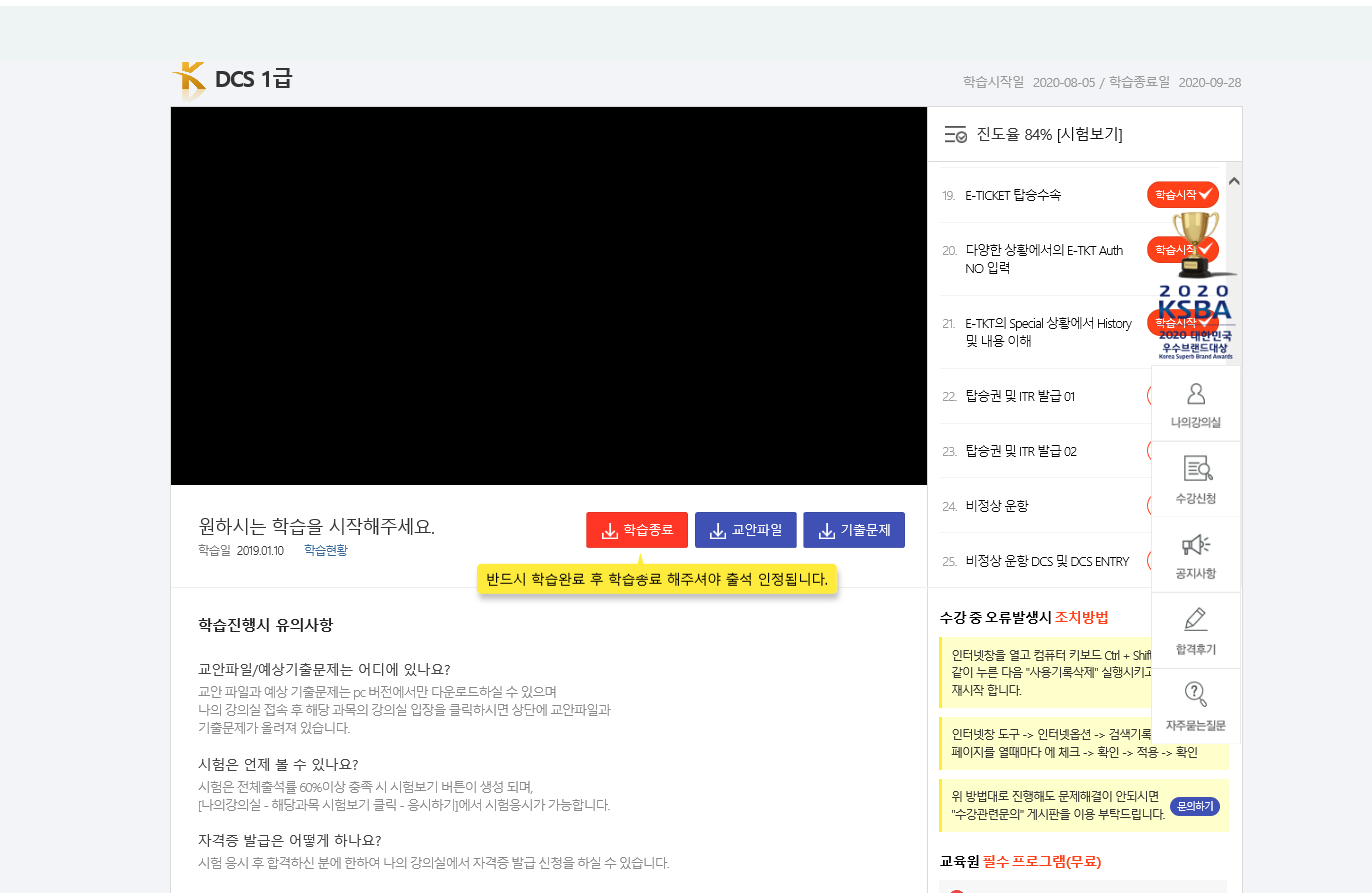Start lesson 19 E-TICKET 탑승수속
The width and height of the screenshot is (1372, 893).
pos(1182,195)
